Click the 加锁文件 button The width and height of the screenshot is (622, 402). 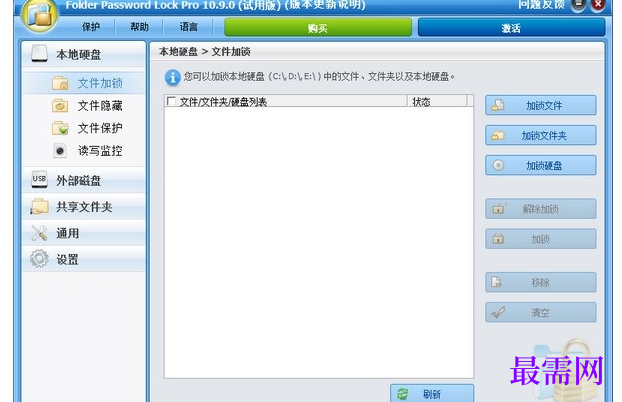point(541,106)
